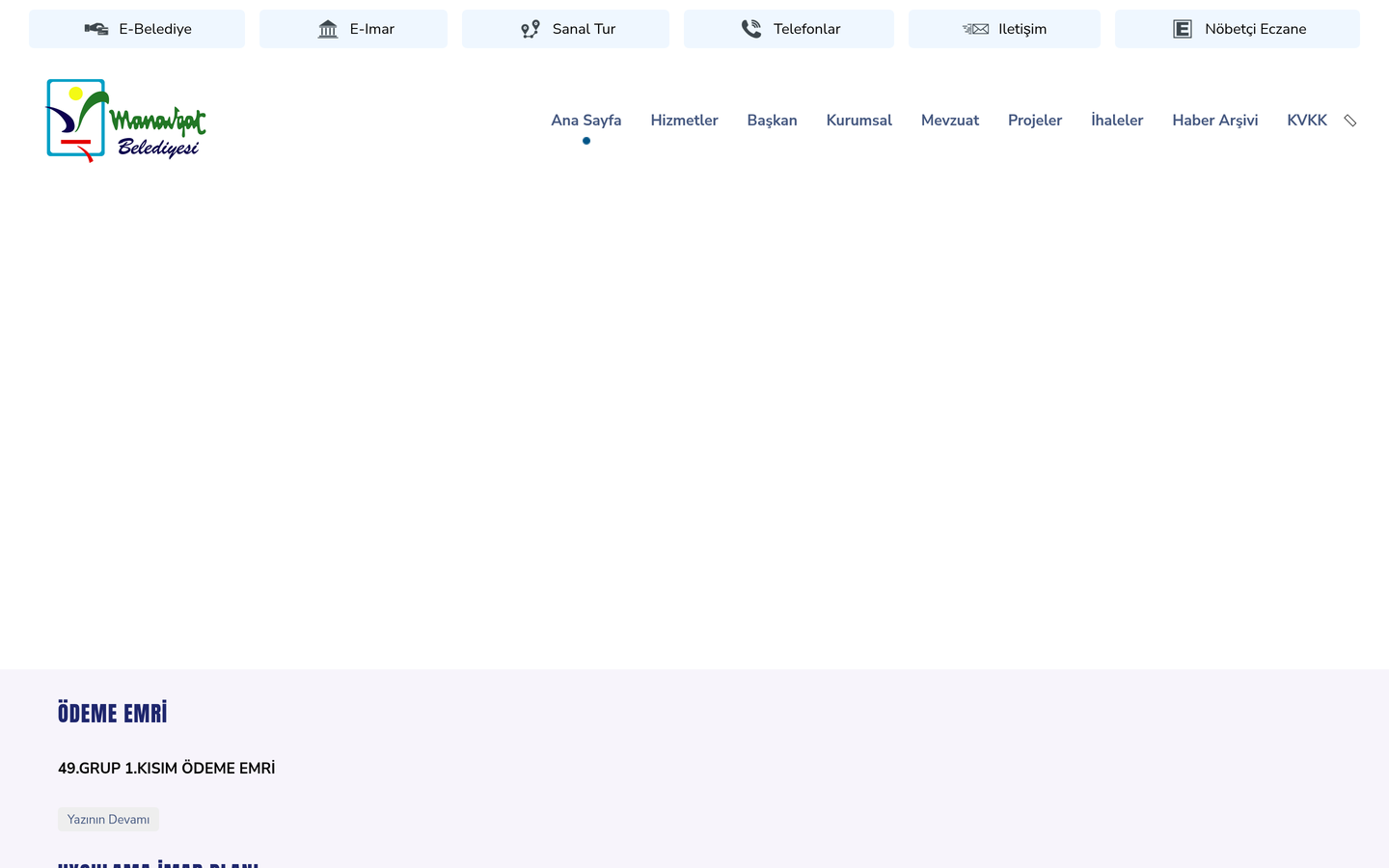Open the Başkan menu
This screenshot has height=868, width=1389.
[772, 121]
